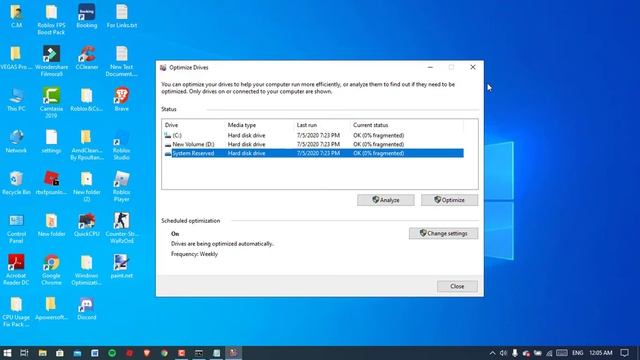Select the rbxfpsunlocker desktop icon
The image size is (640, 360).
pos(51,183)
